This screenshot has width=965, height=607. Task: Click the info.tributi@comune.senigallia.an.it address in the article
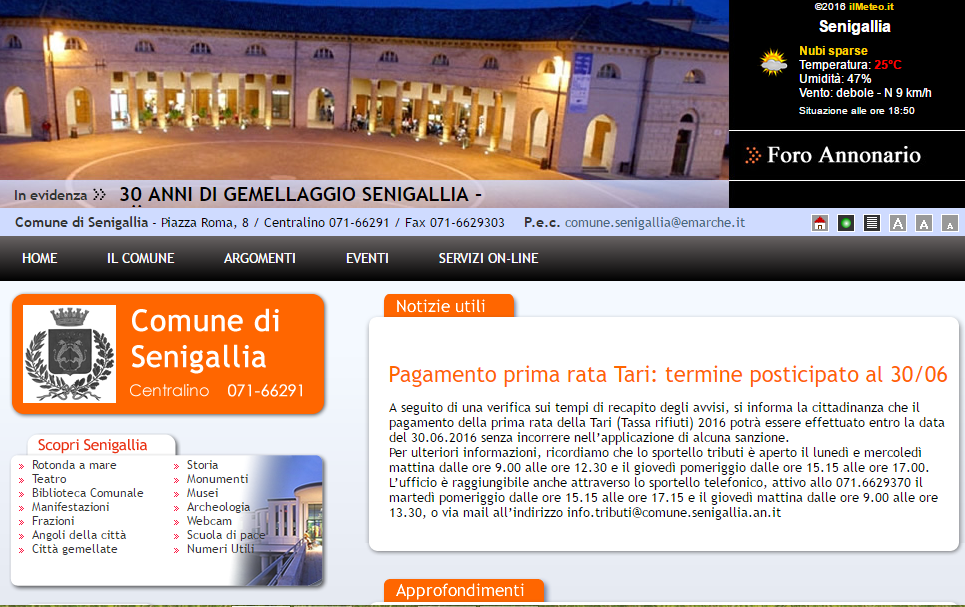674,513
